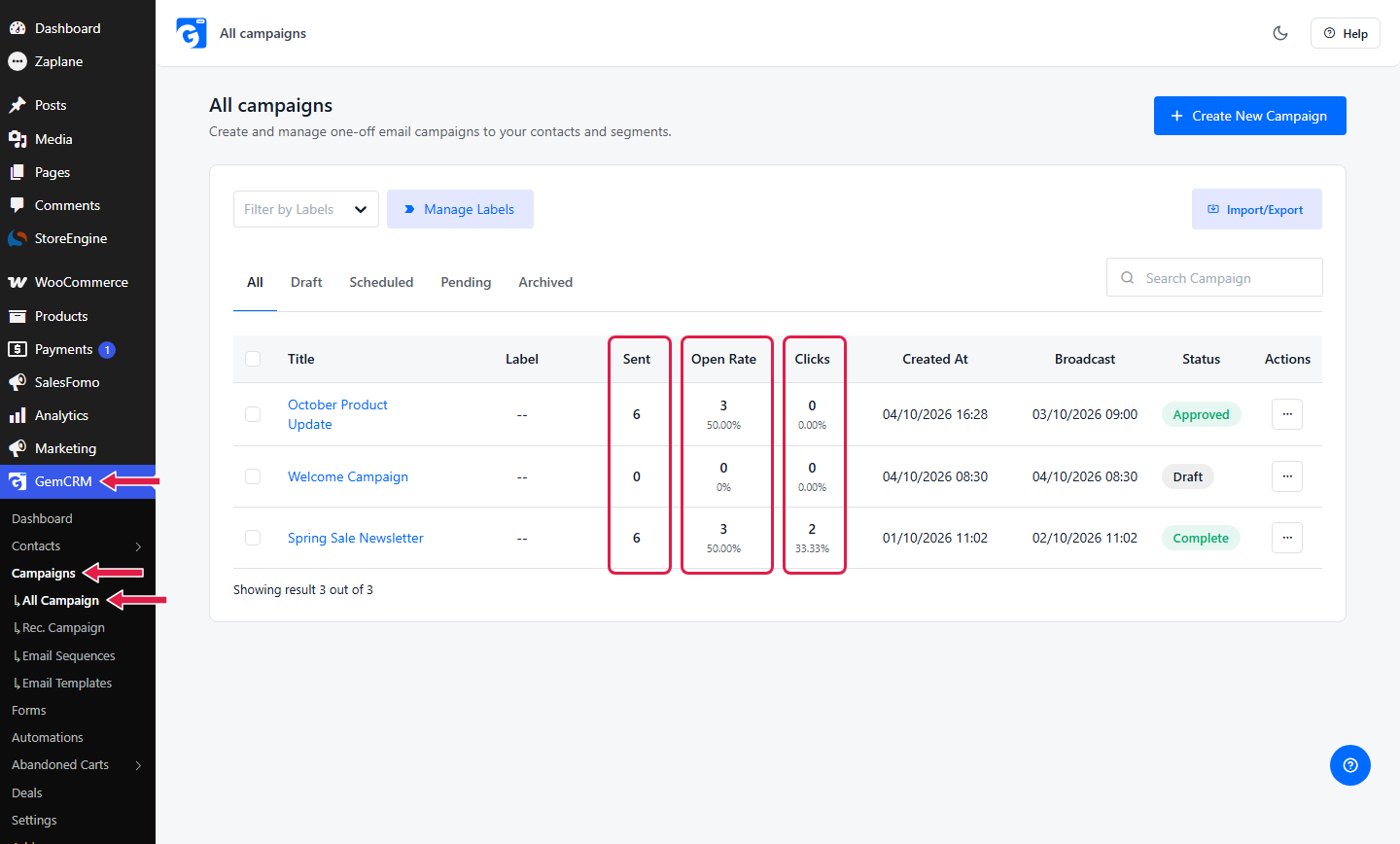Show the Pending campaigns tab
The width and height of the screenshot is (1400, 844).
pyautogui.click(x=466, y=282)
